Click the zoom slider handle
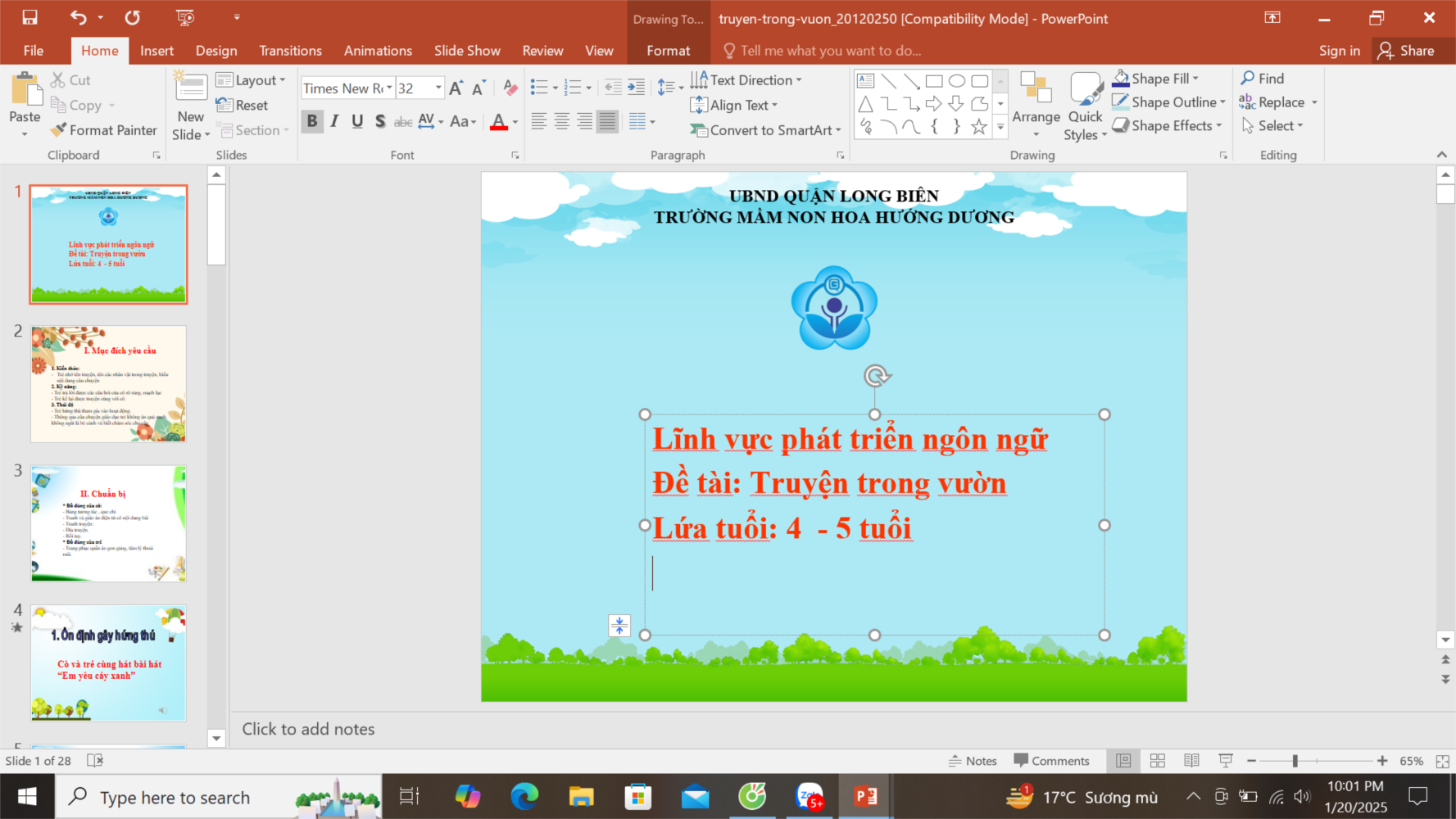1456x819 pixels. click(x=1295, y=761)
